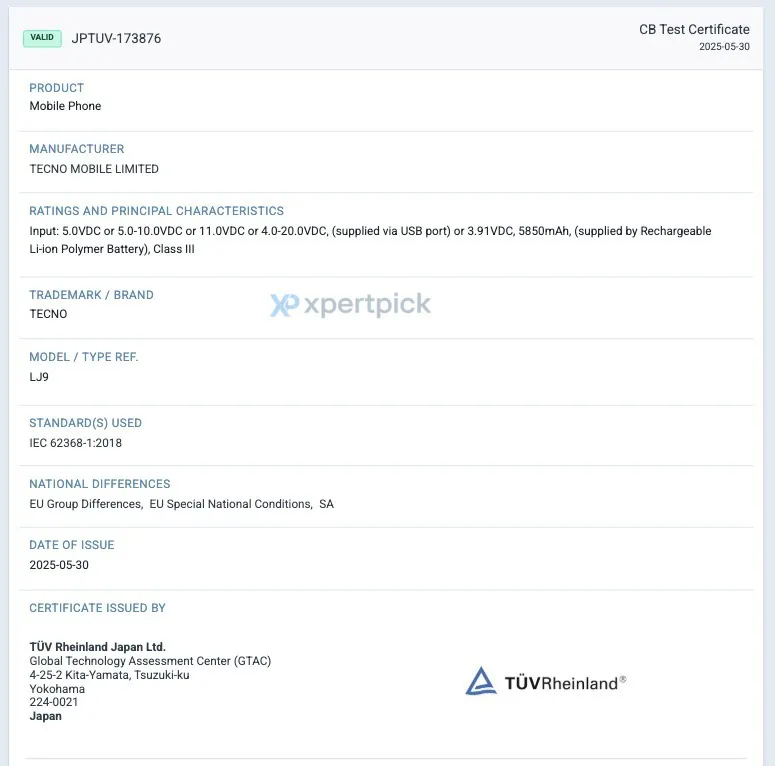Screen dimensions: 775x766
Task: Click the Li-ion Polymer Battery, Class III line
Action: [x=112, y=249]
